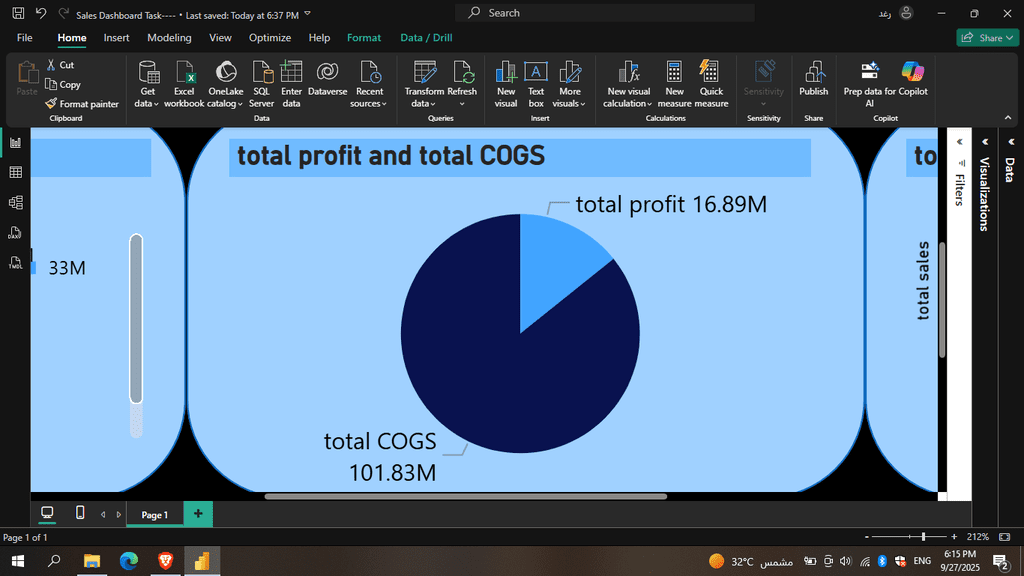Go to previous page tab arrow
1024x576 pixels.
[x=103, y=515]
